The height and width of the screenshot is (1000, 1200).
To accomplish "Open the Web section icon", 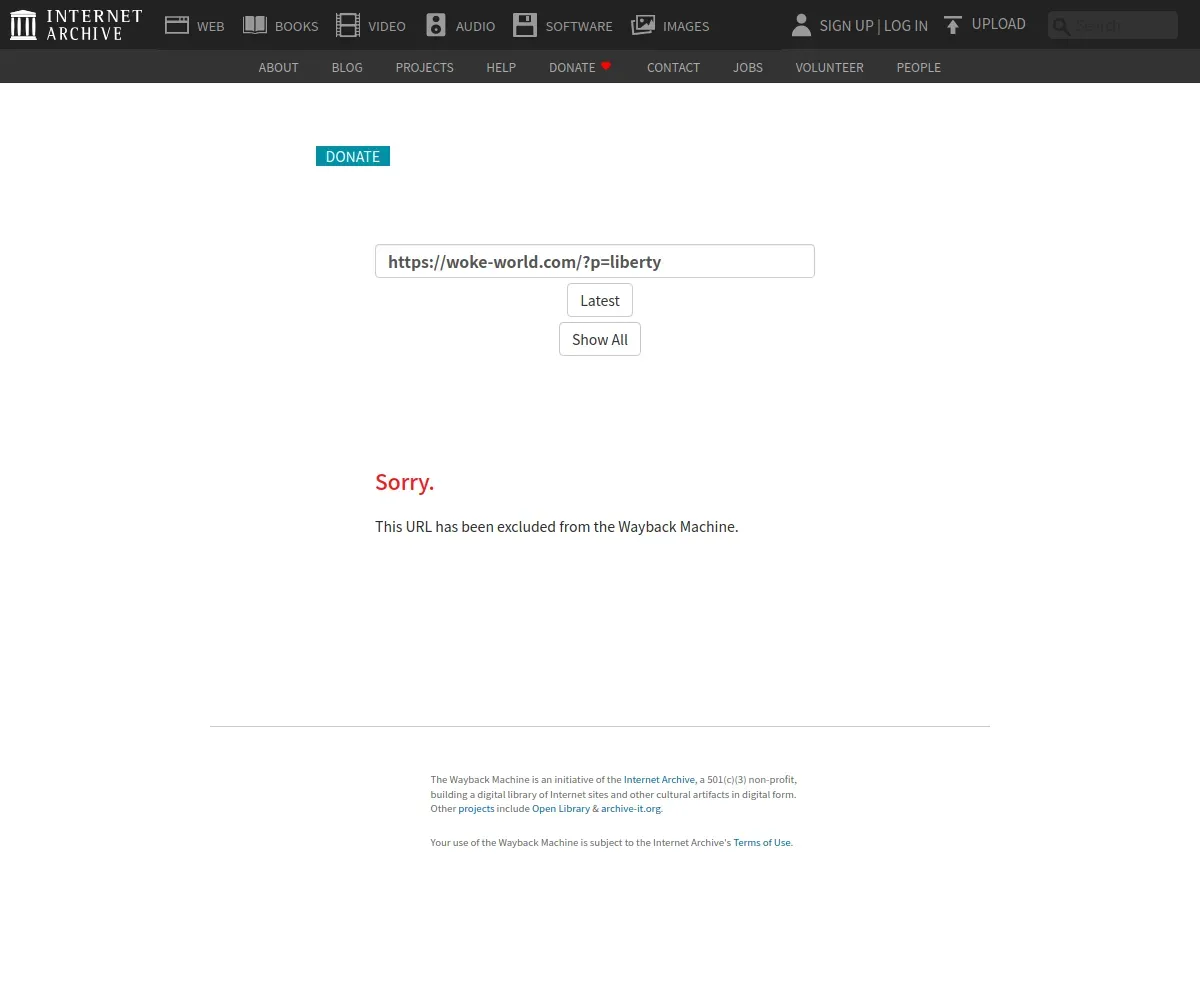I will coord(177,25).
